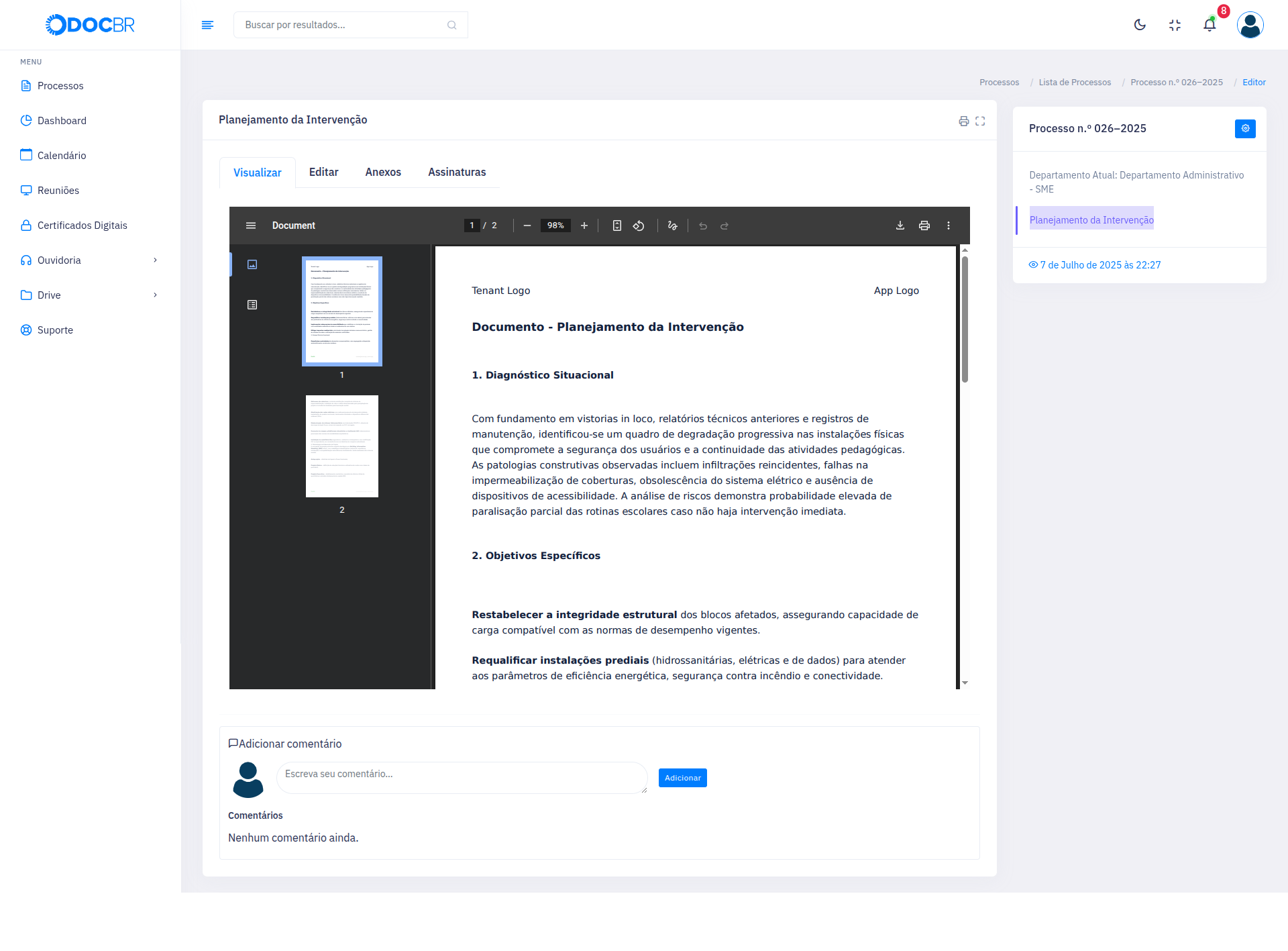Click the fit-to-page icon

(x=616, y=226)
